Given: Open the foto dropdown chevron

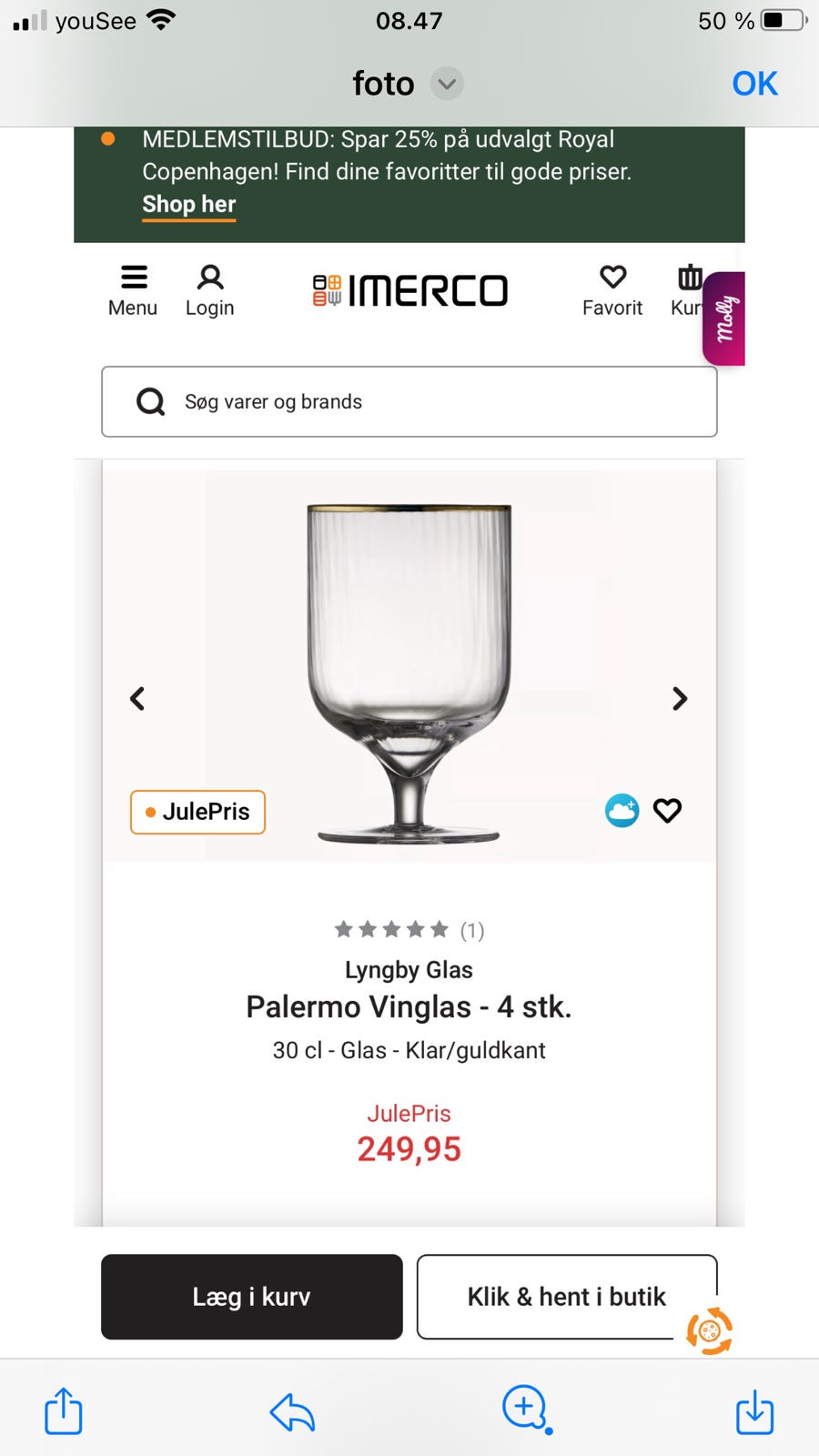Looking at the screenshot, I should 446,83.
